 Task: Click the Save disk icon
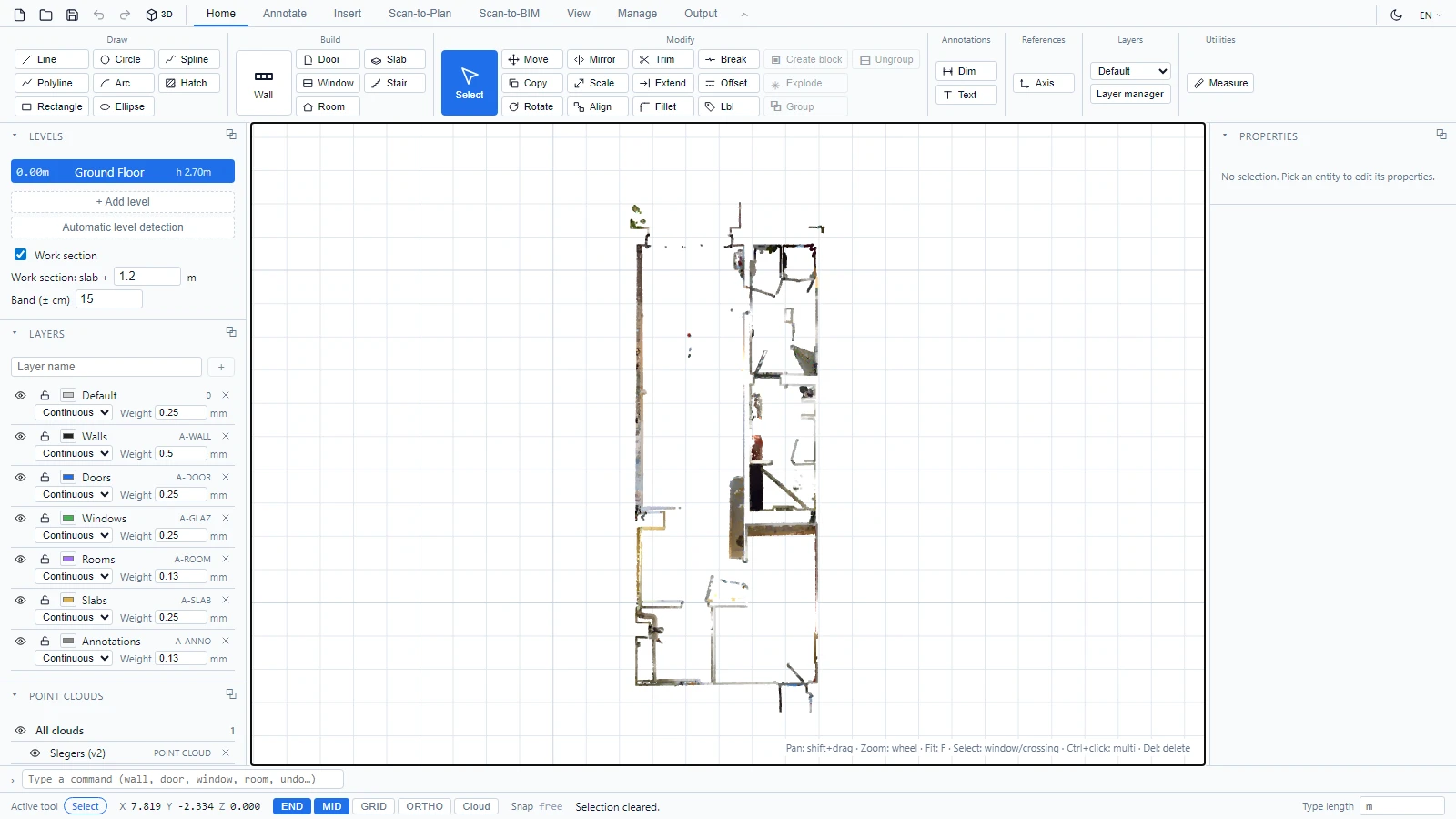pyautogui.click(x=73, y=15)
